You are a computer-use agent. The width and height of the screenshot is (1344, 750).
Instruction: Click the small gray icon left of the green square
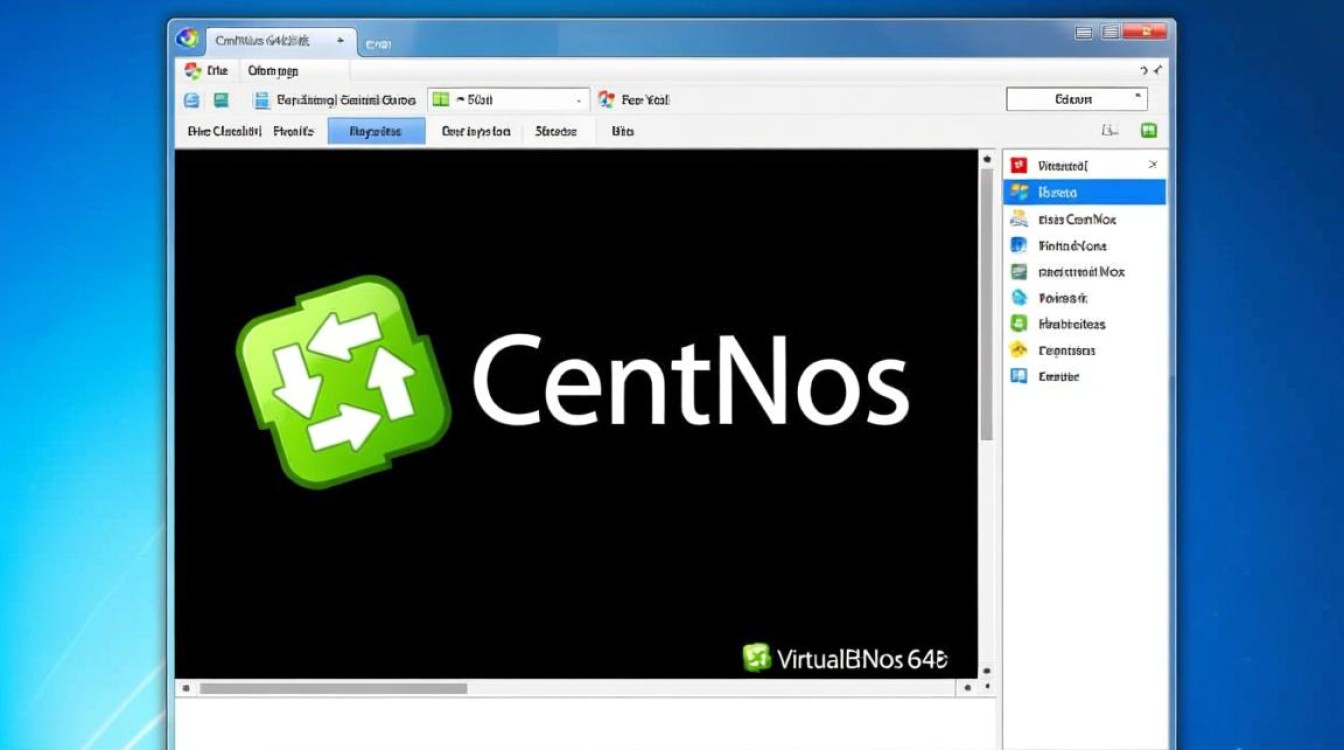pos(1109,131)
